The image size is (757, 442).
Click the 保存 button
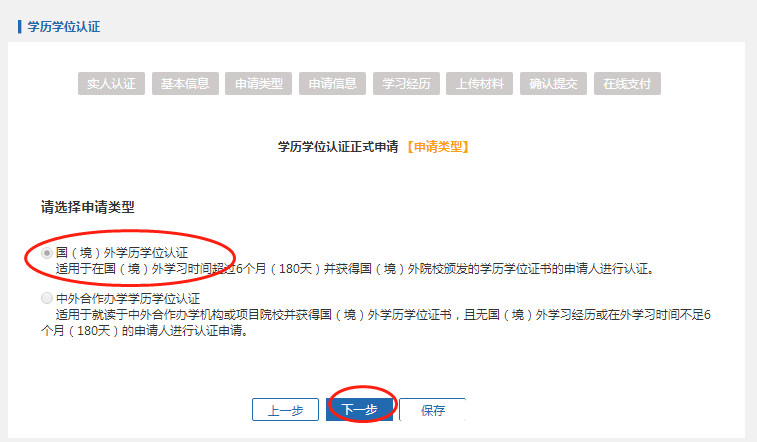click(433, 410)
